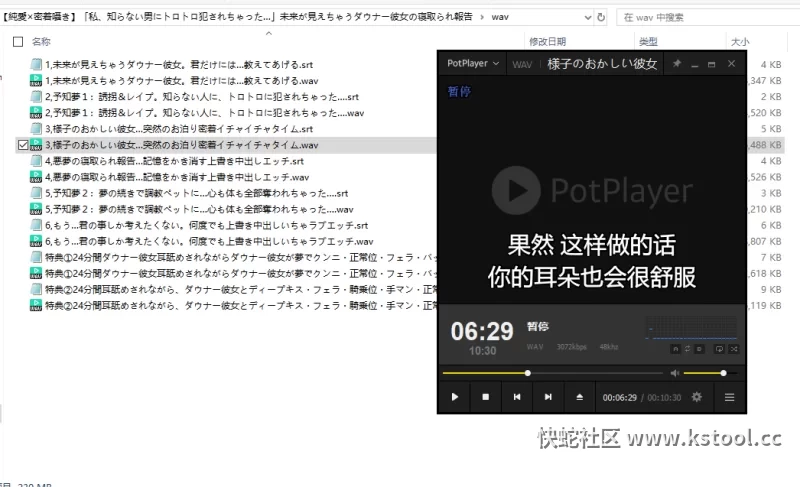
Task: Select the 3,様子のおかしい彼女 srt file name
Action: 179,129
